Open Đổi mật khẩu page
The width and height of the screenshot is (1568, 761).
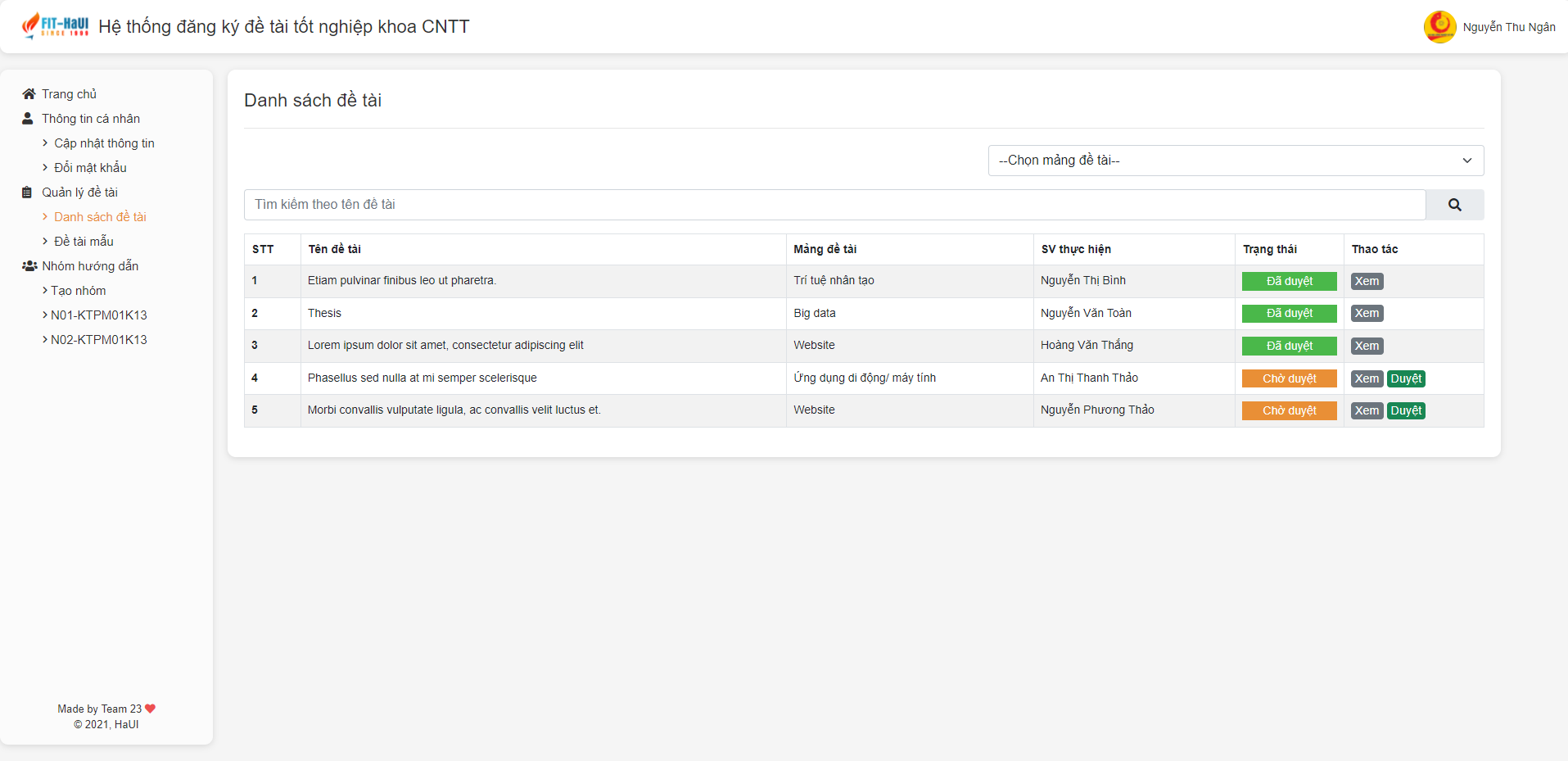pyautogui.click(x=90, y=168)
